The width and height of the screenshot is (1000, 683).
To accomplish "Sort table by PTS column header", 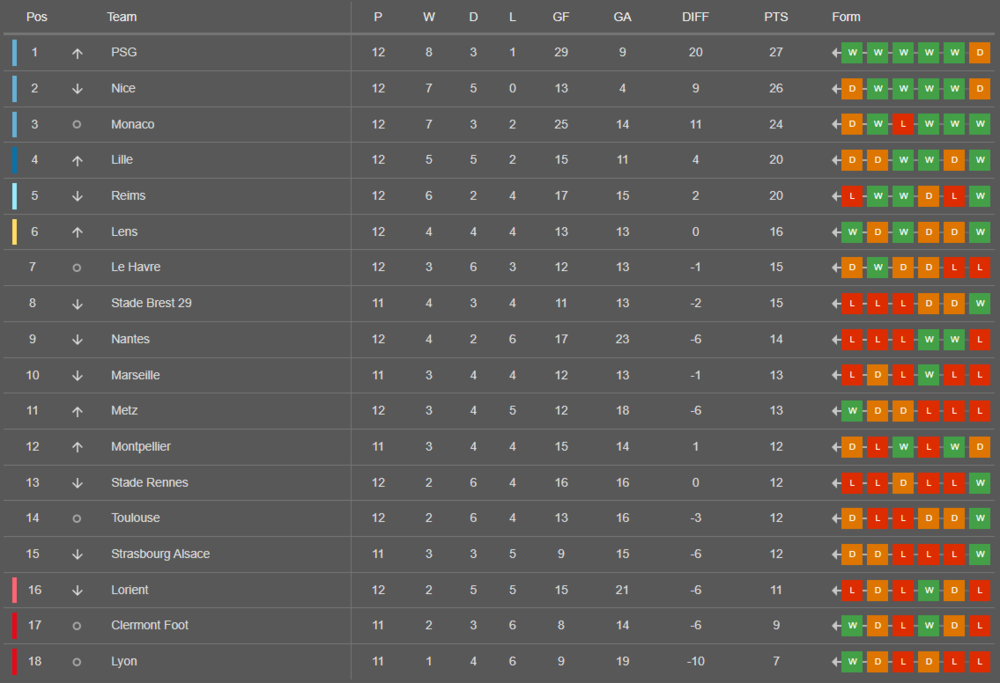I will 776,17.
